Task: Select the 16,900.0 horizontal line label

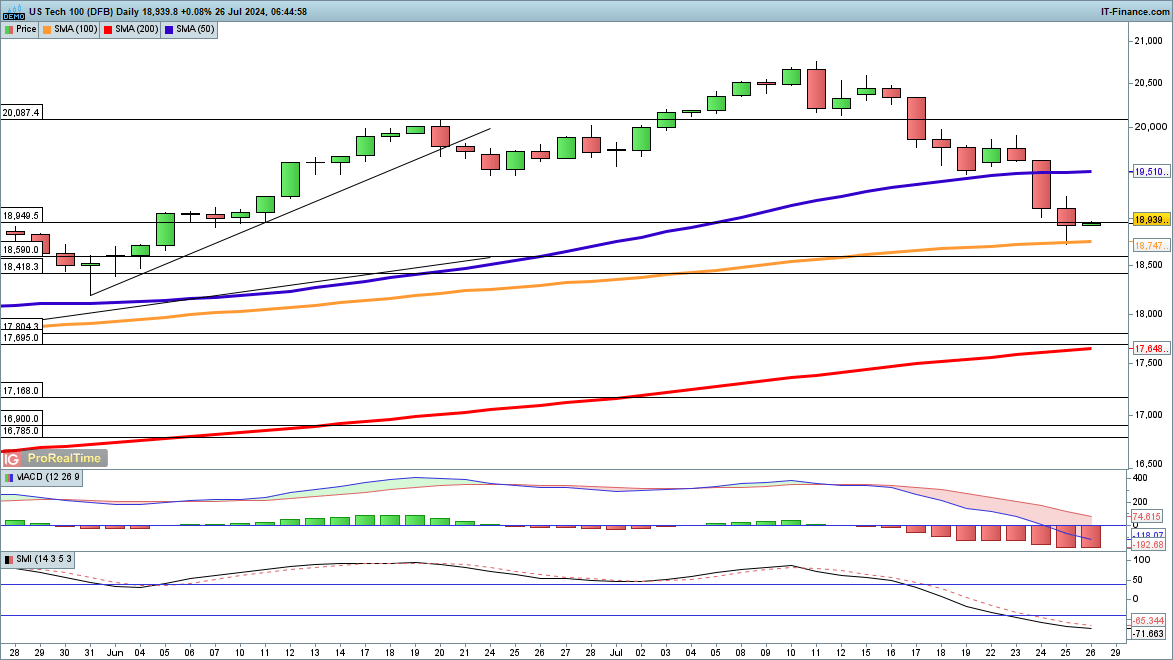Action: (x=21, y=419)
